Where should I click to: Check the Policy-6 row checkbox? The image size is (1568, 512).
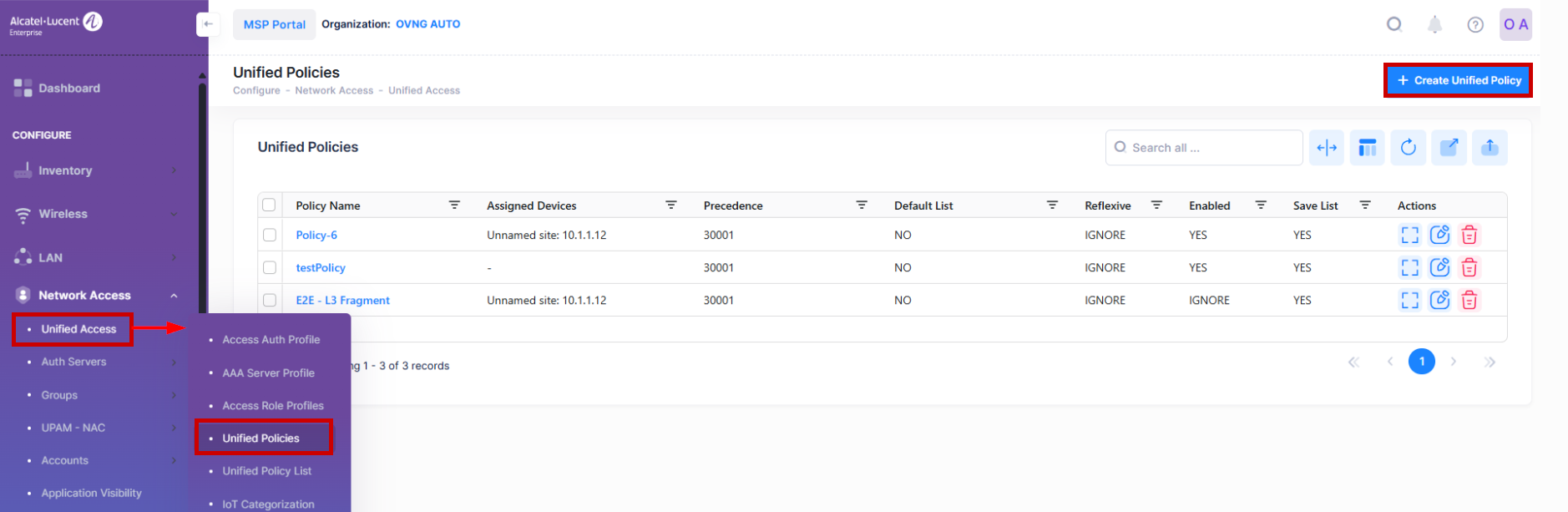click(270, 235)
